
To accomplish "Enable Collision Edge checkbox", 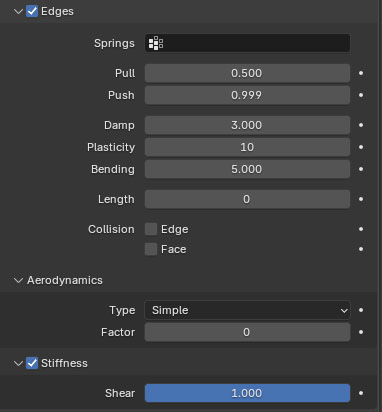I will point(151,229).
